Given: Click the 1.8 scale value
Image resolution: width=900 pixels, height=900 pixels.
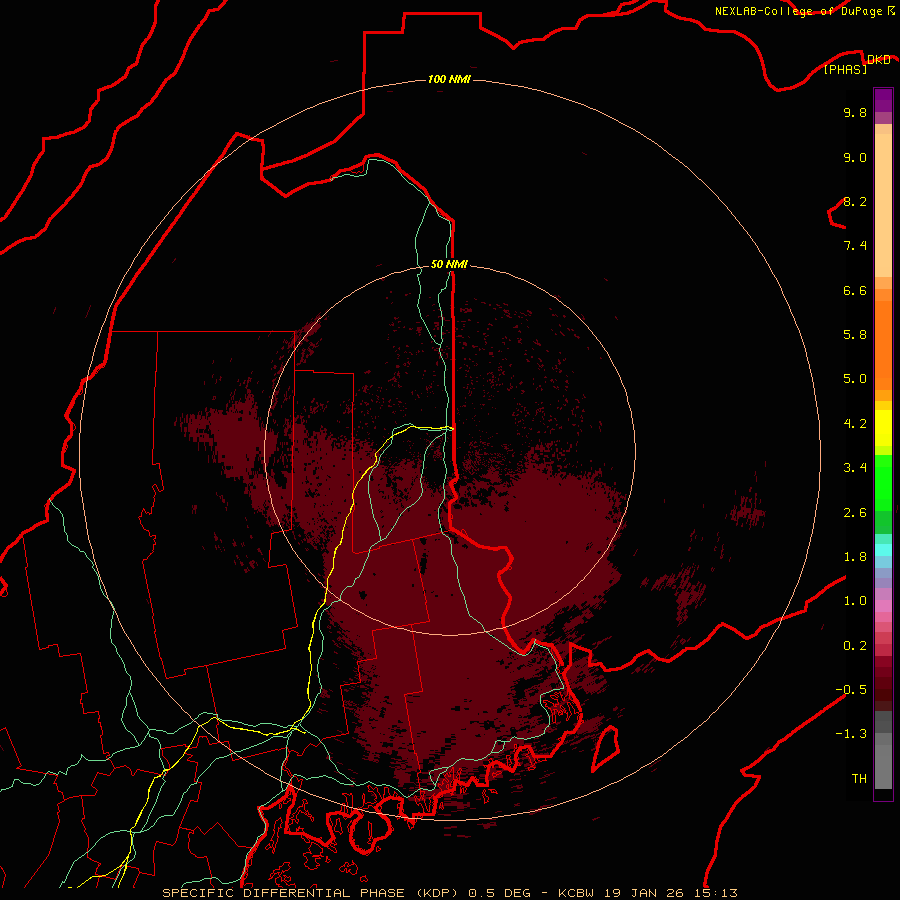Looking at the screenshot, I should point(855,557).
